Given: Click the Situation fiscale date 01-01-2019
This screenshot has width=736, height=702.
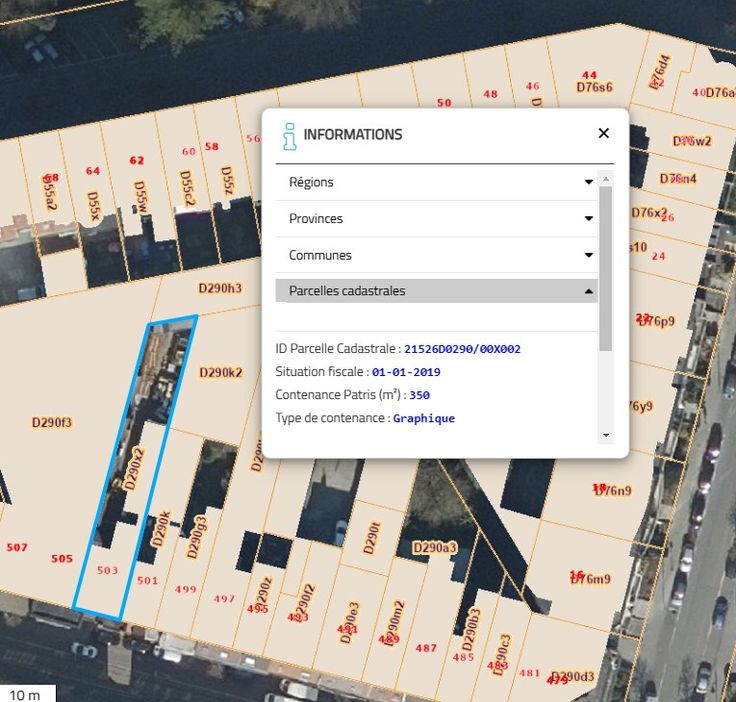Looking at the screenshot, I should [x=406, y=372].
